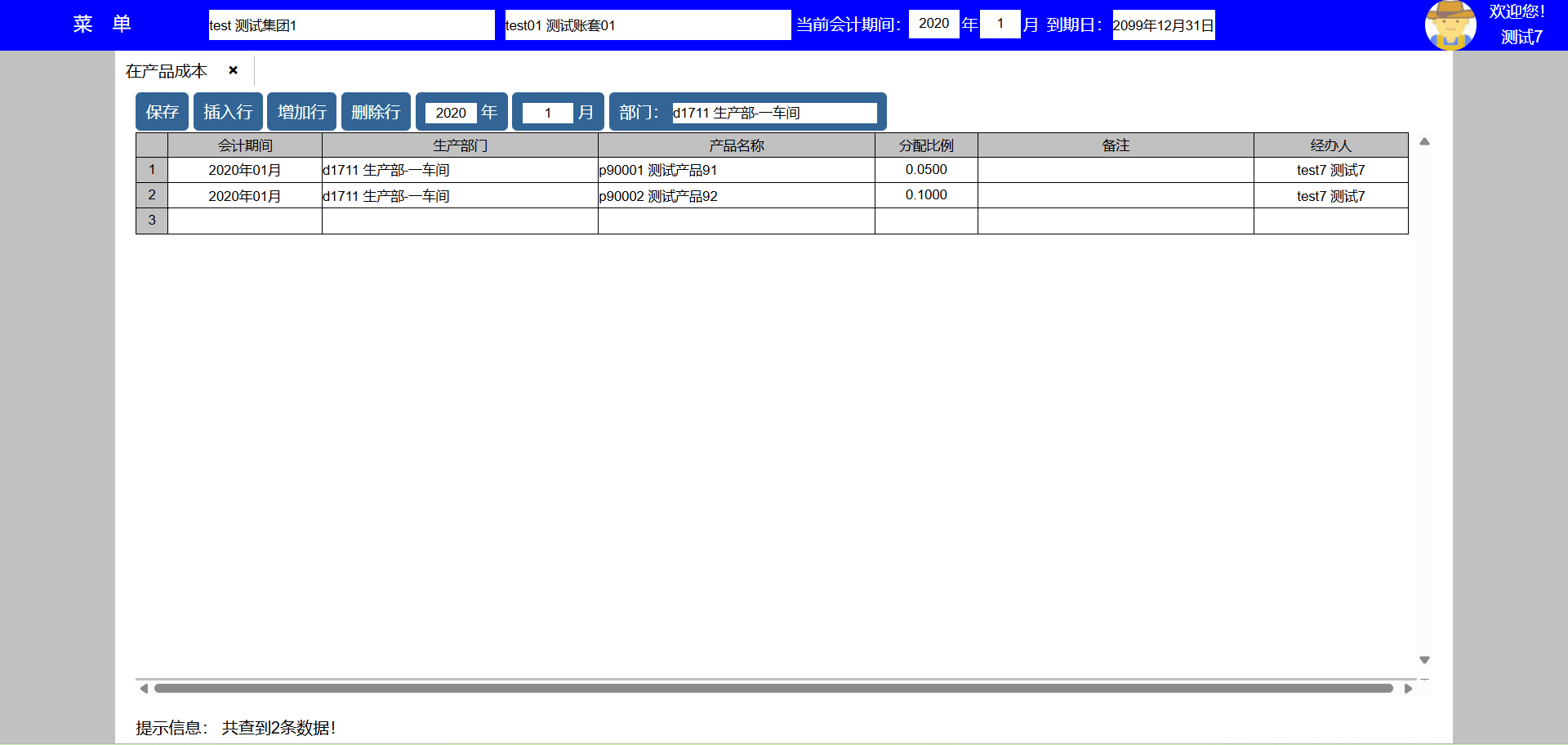Click the 插入行 button
This screenshot has height=745, width=1568.
point(228,112)
